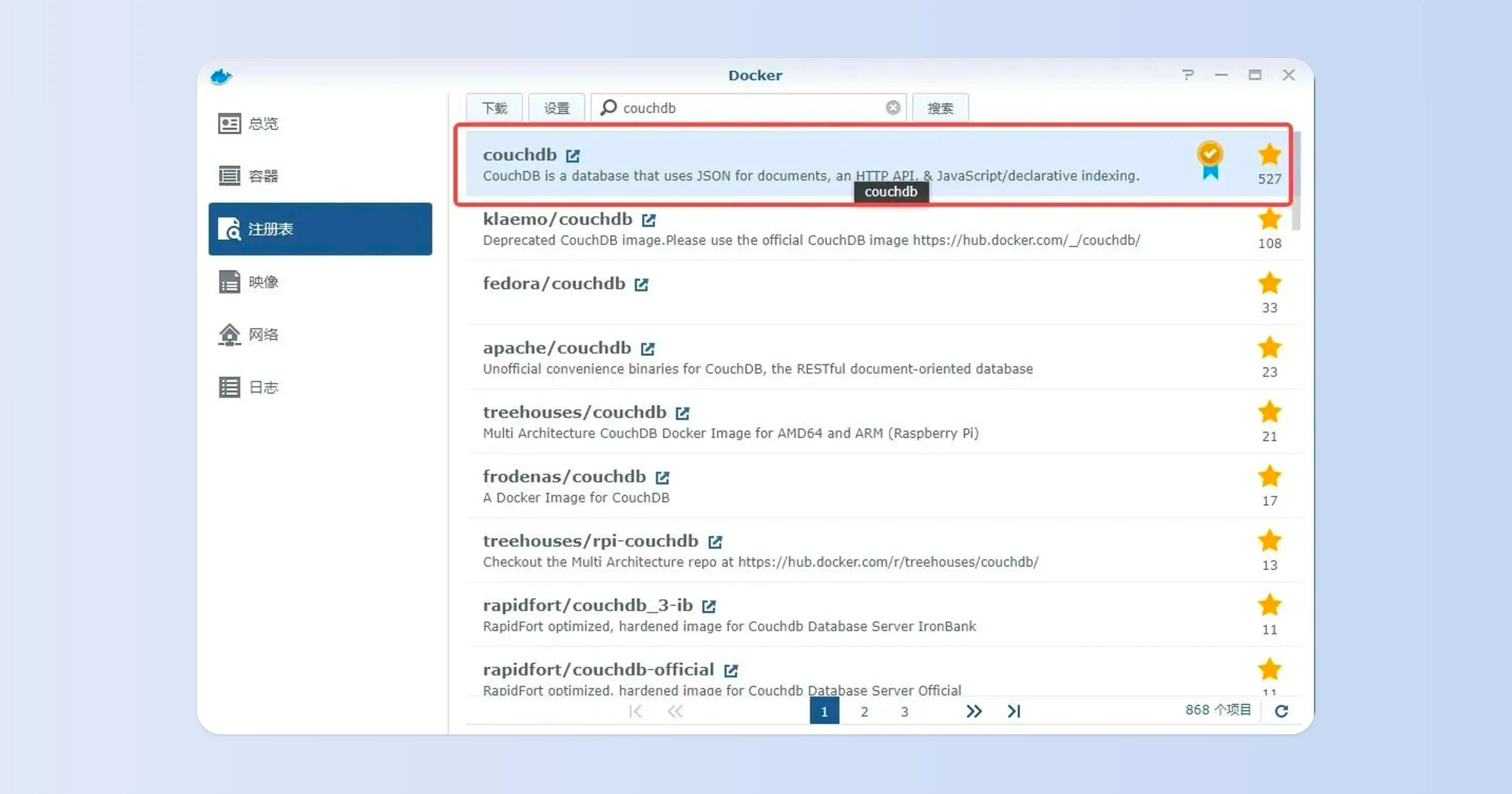Go back with the double-arrow previous icon

tap(675, 711)
